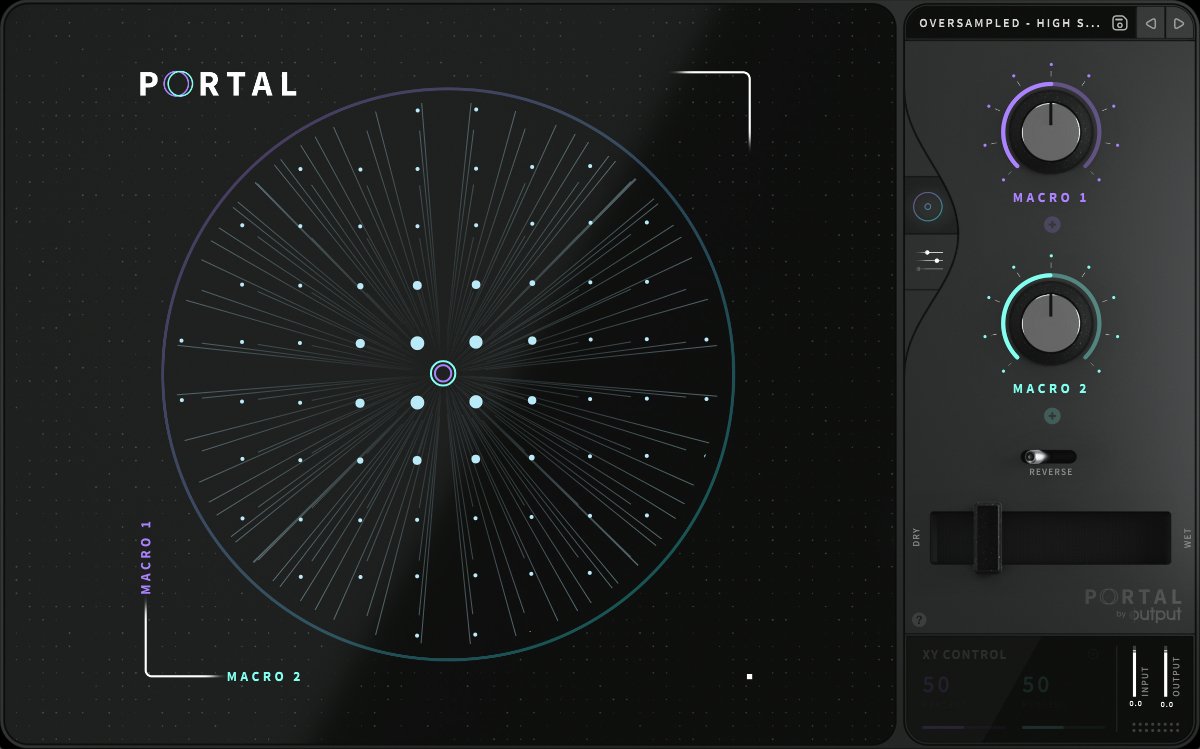Select the XY pad view icon

tap(929, 207)
